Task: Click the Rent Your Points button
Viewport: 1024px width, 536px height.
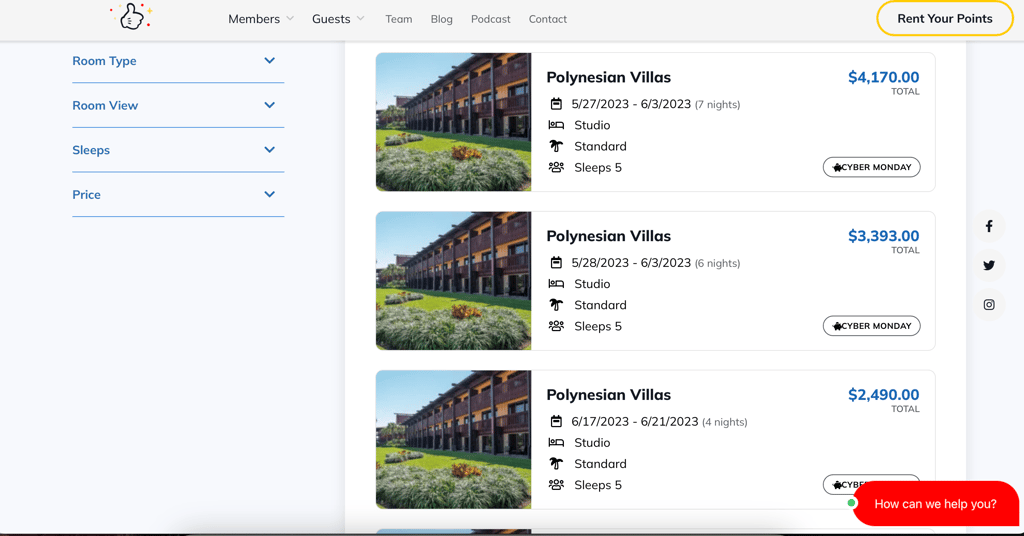Action: pos(944,18)
